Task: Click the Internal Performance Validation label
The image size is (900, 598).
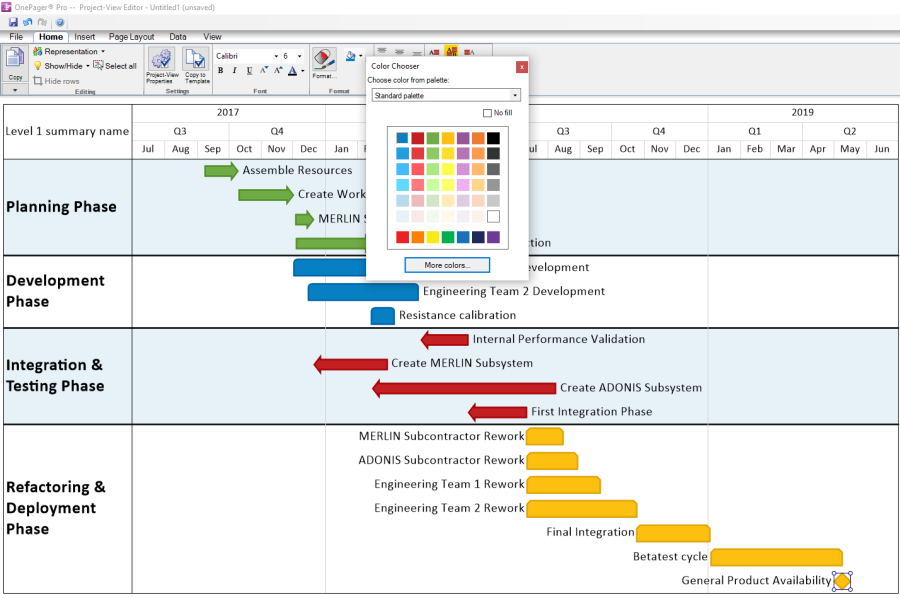Action: 558,339
